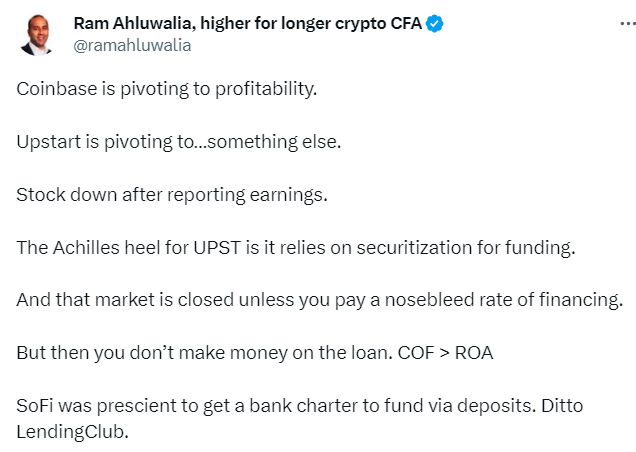Screen dimensions: 636x452
Task: Click the word 'UPST' in the tweet
Action: (217, 248)
